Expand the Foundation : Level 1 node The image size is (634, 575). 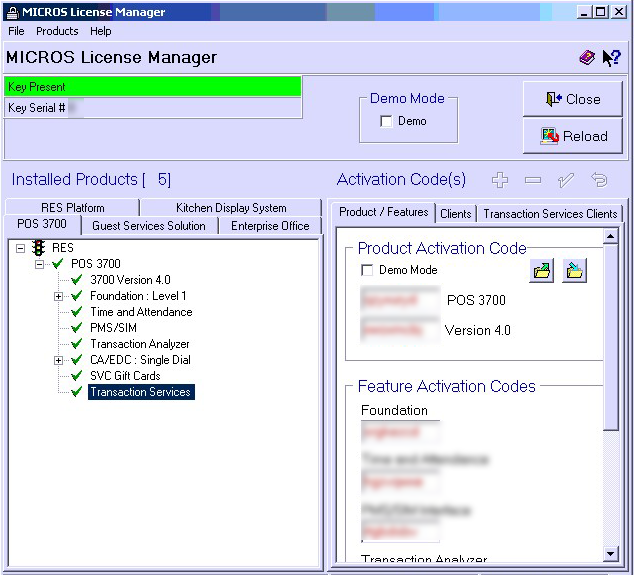click(58, 296)
